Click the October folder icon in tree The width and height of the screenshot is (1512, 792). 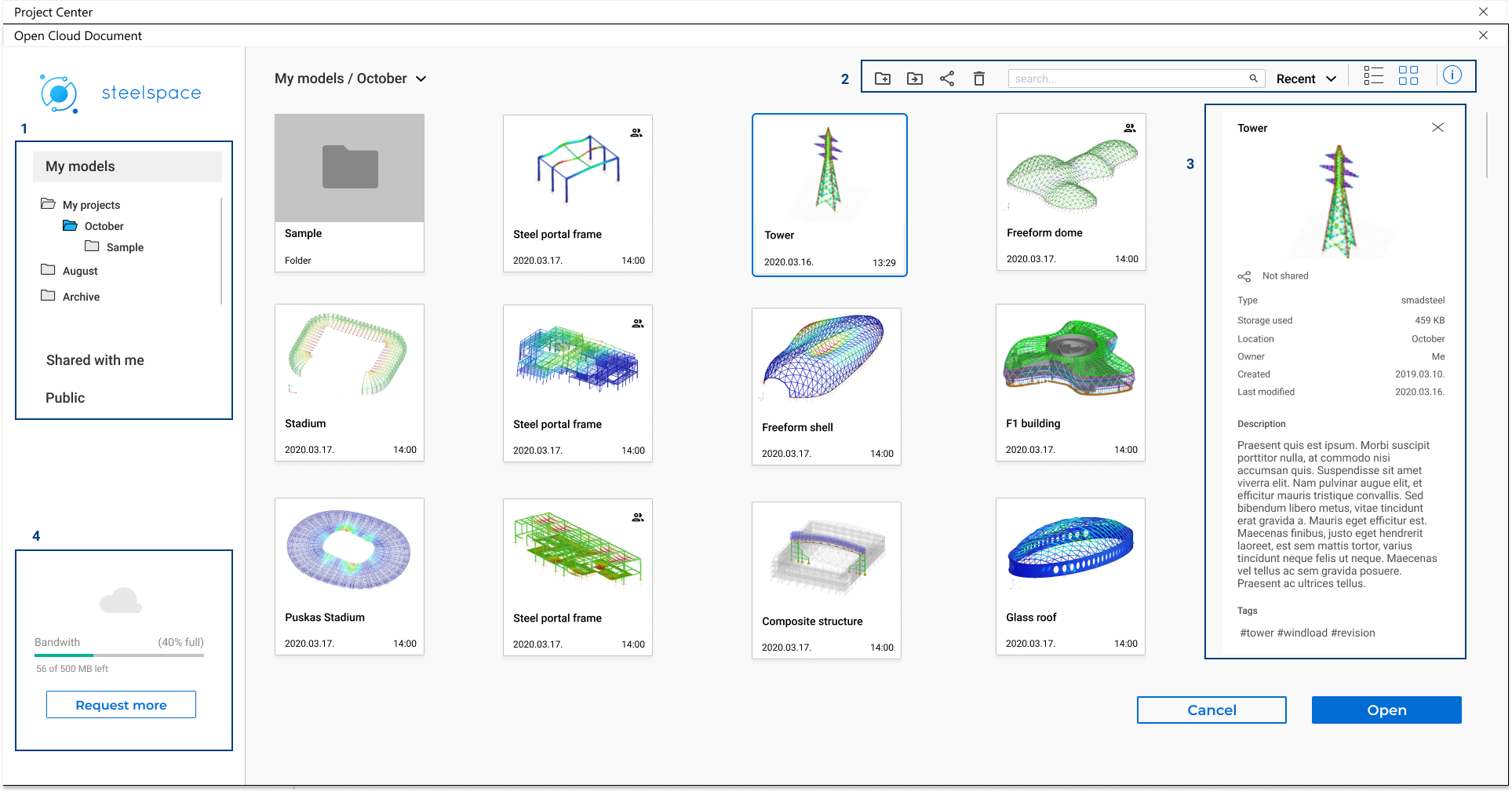tap(70, 225)
